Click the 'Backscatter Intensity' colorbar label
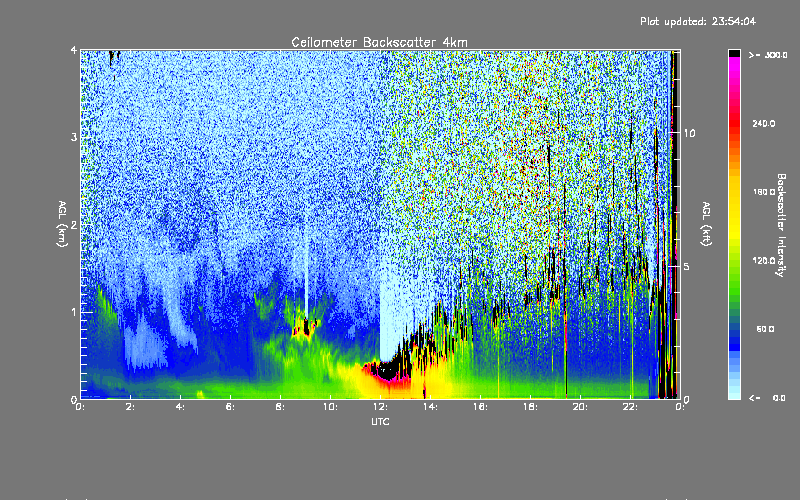The image size is (800, 500). pyautogui.click(x=781, y=225)
